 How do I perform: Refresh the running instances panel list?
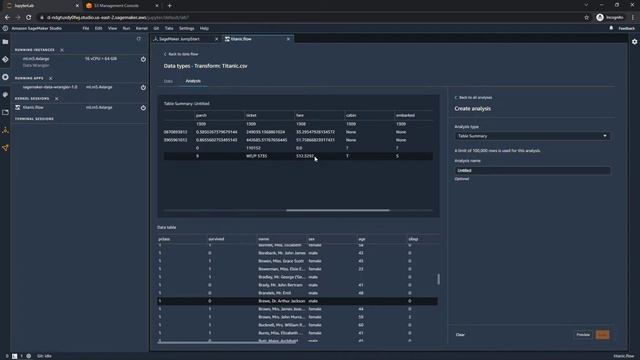139,39
